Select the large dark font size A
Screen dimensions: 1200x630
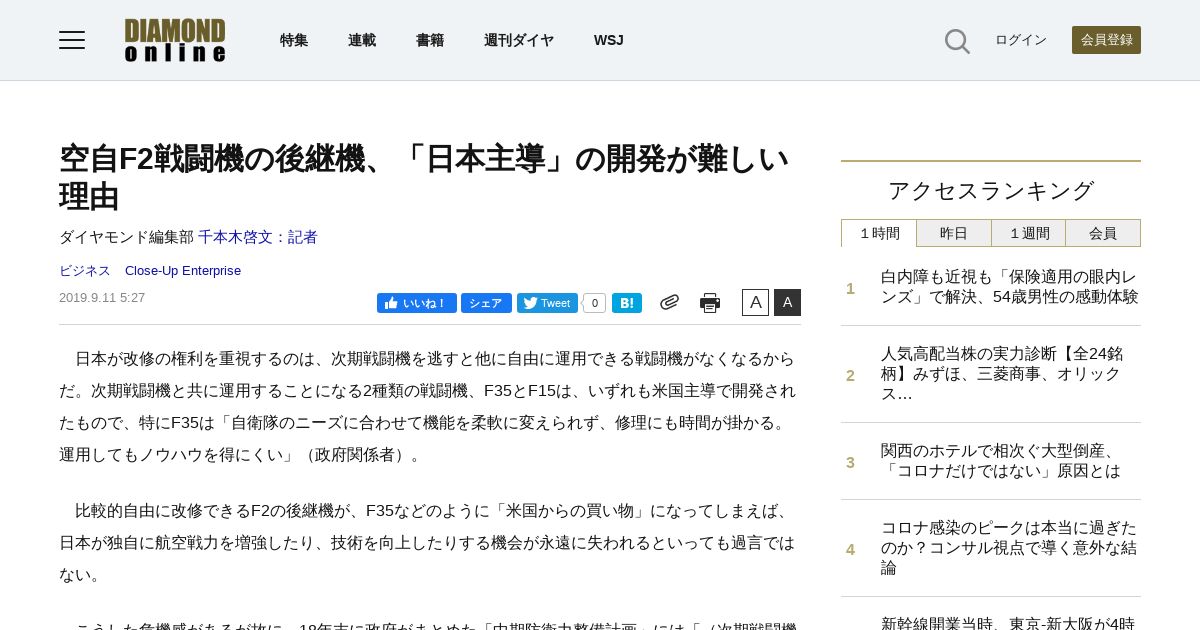click(787, 302)
